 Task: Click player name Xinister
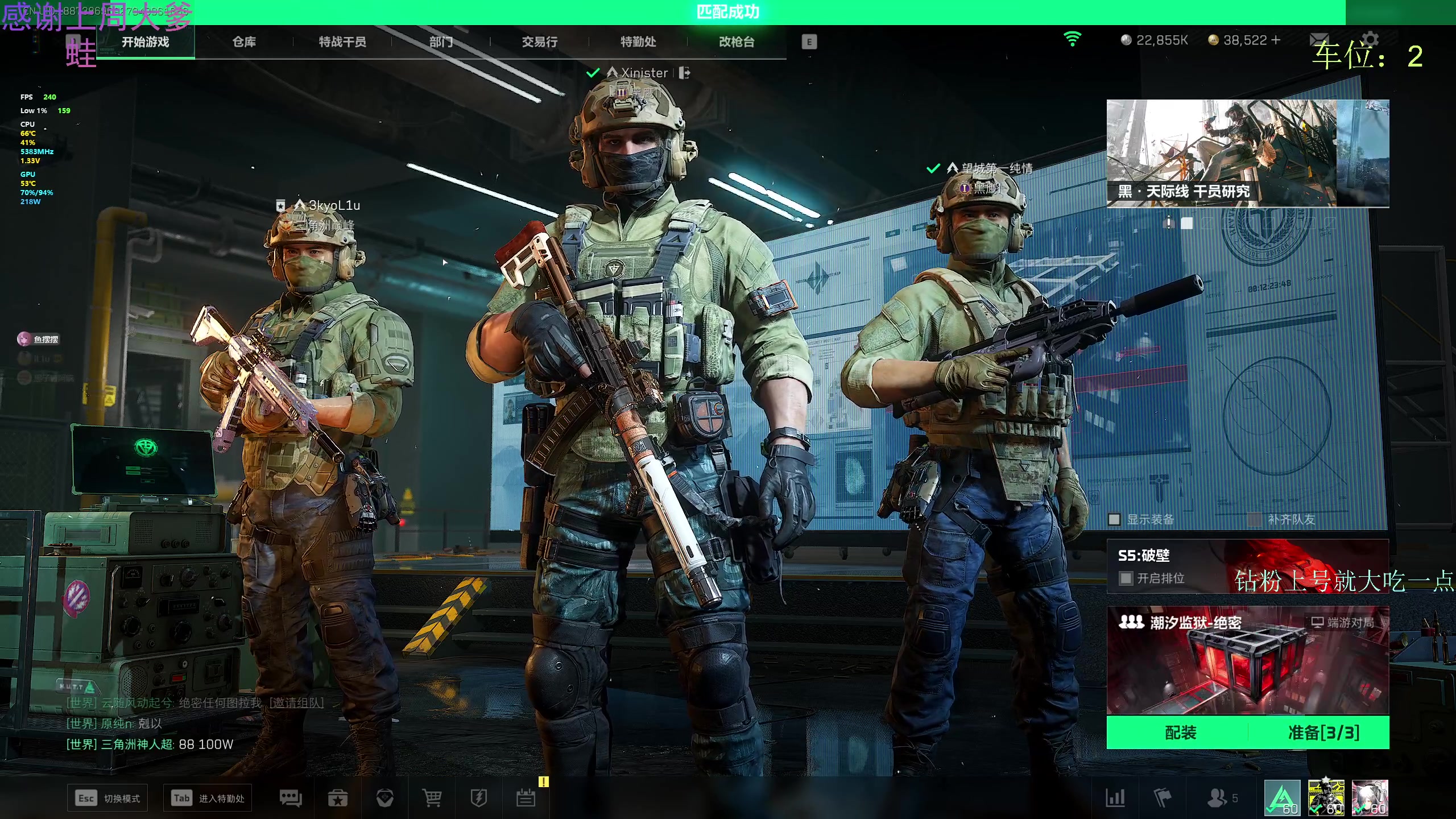pos(644,73)
